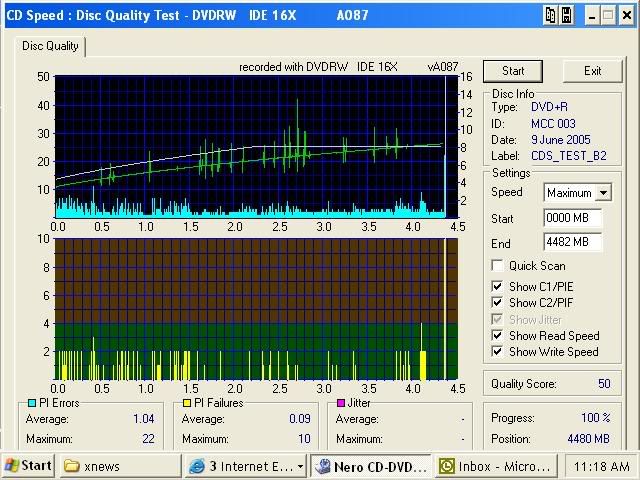Click the Start position field 0000 MB
The width and height of the screenshot is (640, 480).
tap(572, 218)
